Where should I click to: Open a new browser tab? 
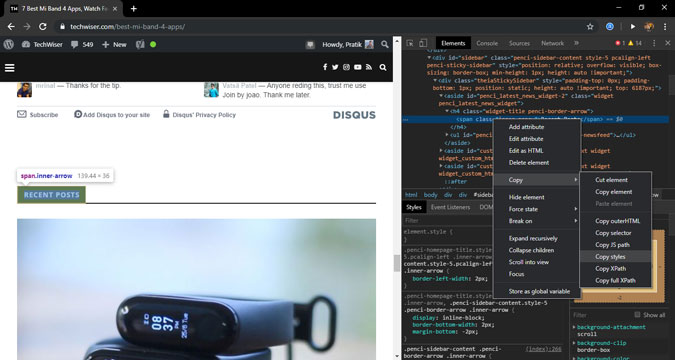point(133,9)
